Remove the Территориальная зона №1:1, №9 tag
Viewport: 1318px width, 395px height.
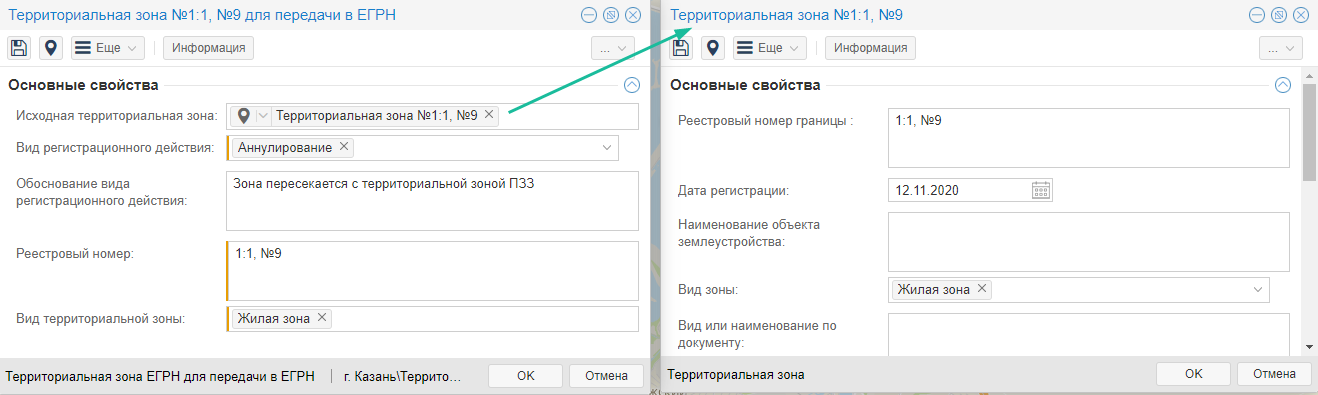(x=489, y=115)
